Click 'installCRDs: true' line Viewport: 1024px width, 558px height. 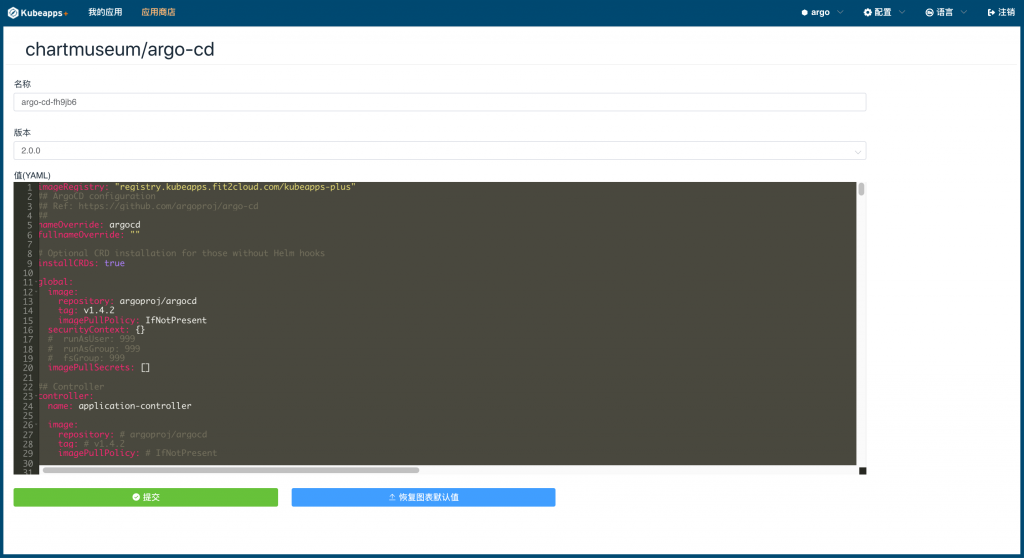pyautogui.click(x=82, y=263)
